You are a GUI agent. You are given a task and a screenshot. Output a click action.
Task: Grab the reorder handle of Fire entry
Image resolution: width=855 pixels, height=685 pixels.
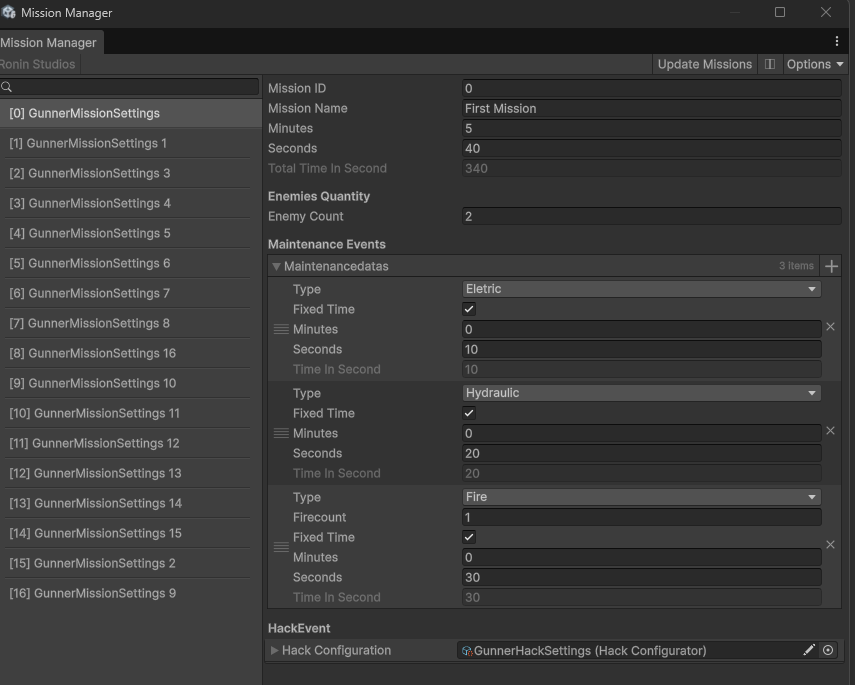[x=281, y=547]
